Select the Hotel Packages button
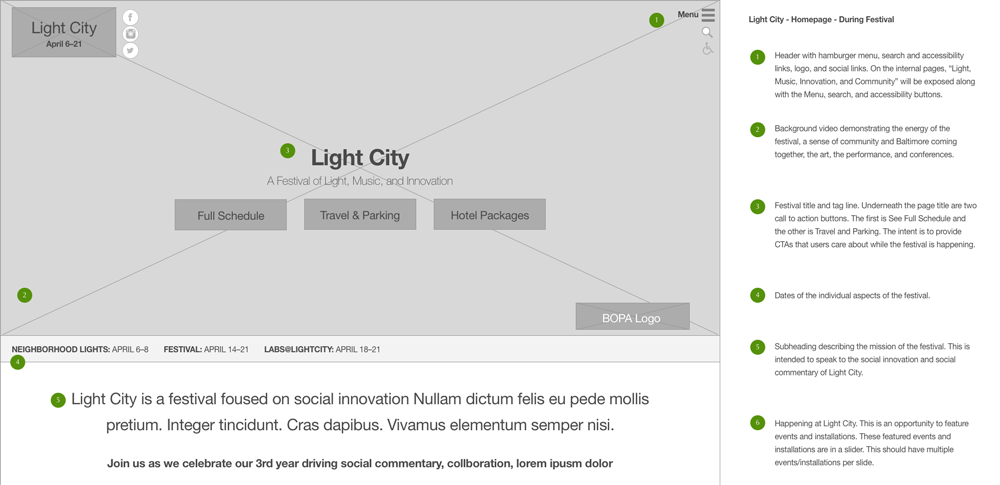1000x485 pixels. click(x=490, y=214)
